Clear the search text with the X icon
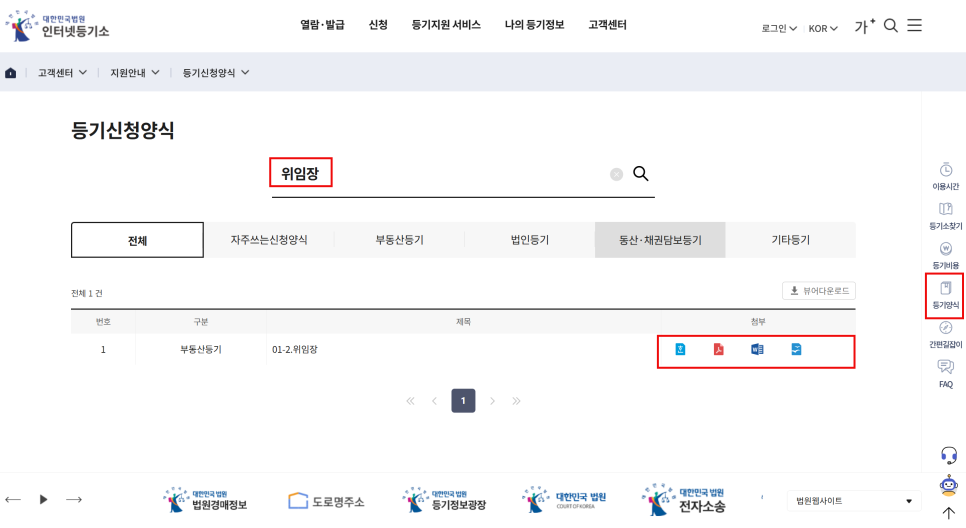966x528 pixels. (x=616, y=174)
